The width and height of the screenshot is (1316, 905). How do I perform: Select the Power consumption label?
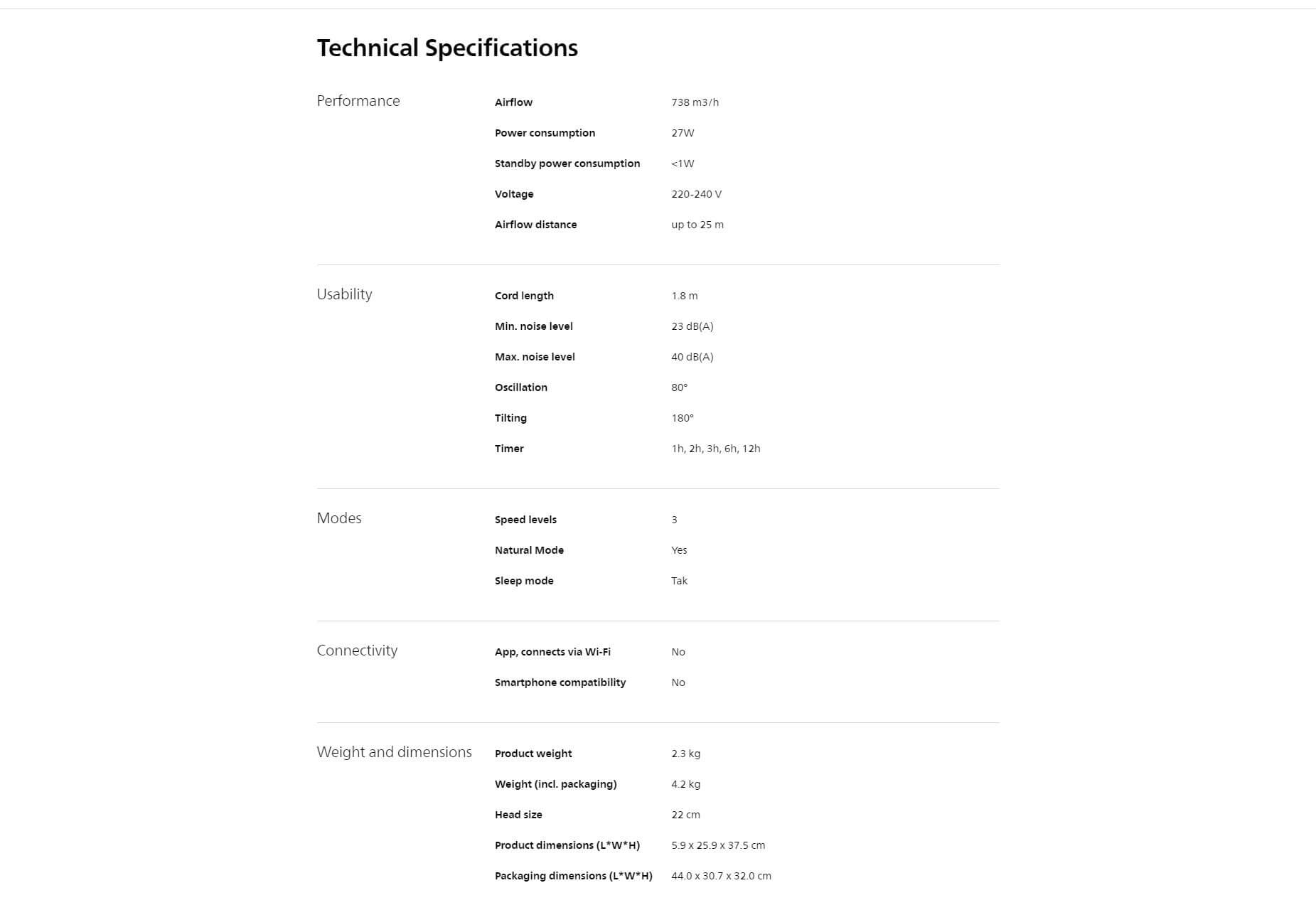(x=545, y=133)
